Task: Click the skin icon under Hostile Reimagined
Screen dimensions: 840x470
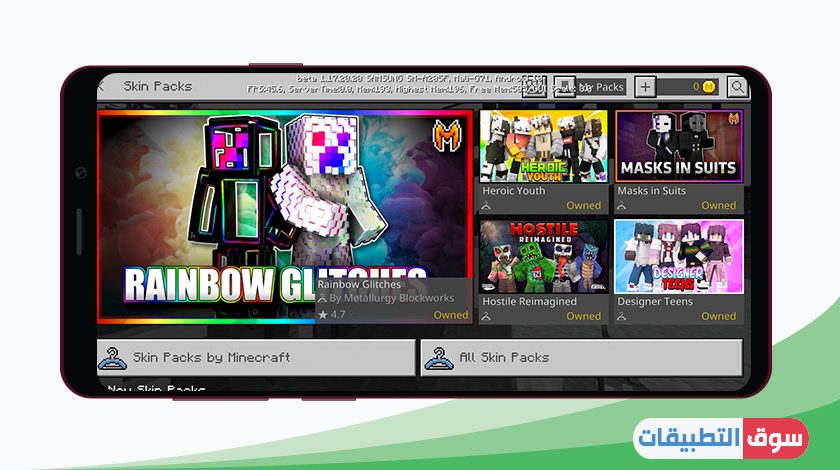Action: 486,317
